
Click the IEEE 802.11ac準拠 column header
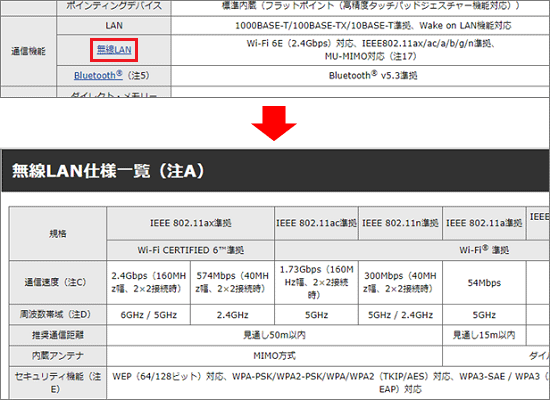(x=316, y=223)
